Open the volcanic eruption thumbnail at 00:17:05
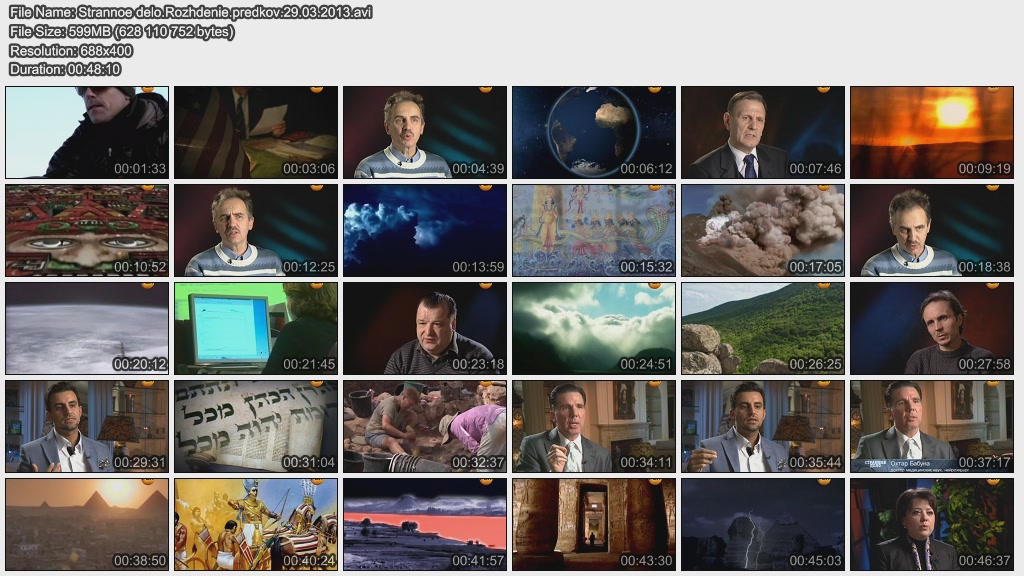This screenshot has height=576, width=1024. click(x=762, y=230)
